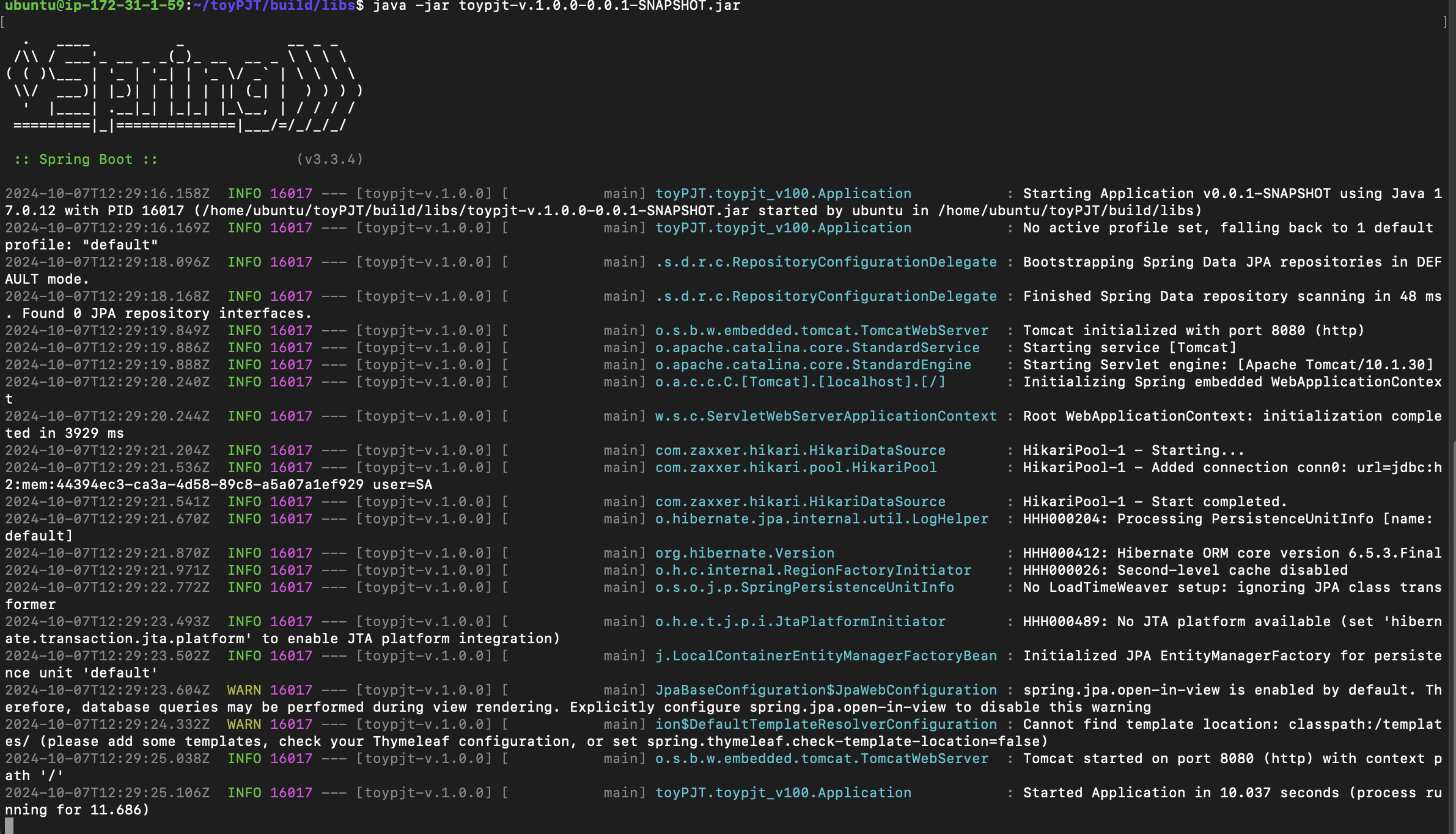Click the java -jar command text
1456x834 pixels.
click(556, 6)
